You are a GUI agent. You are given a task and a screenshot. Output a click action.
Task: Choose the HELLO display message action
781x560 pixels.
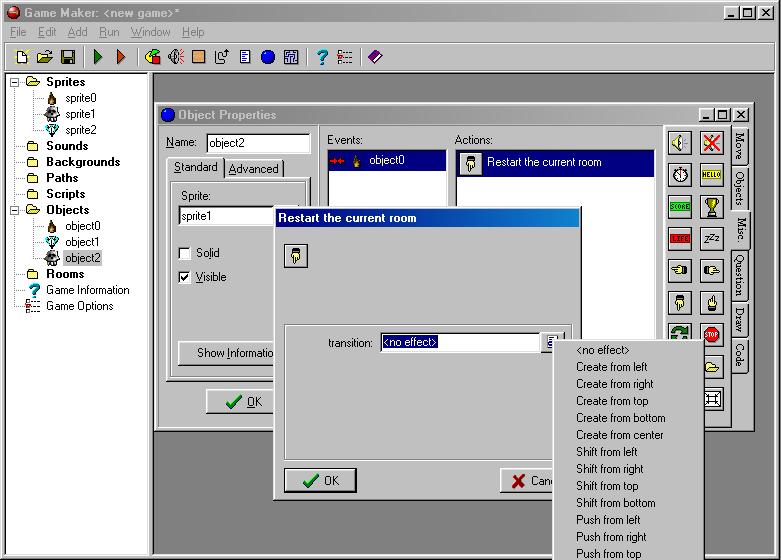(x=711, y=175)
